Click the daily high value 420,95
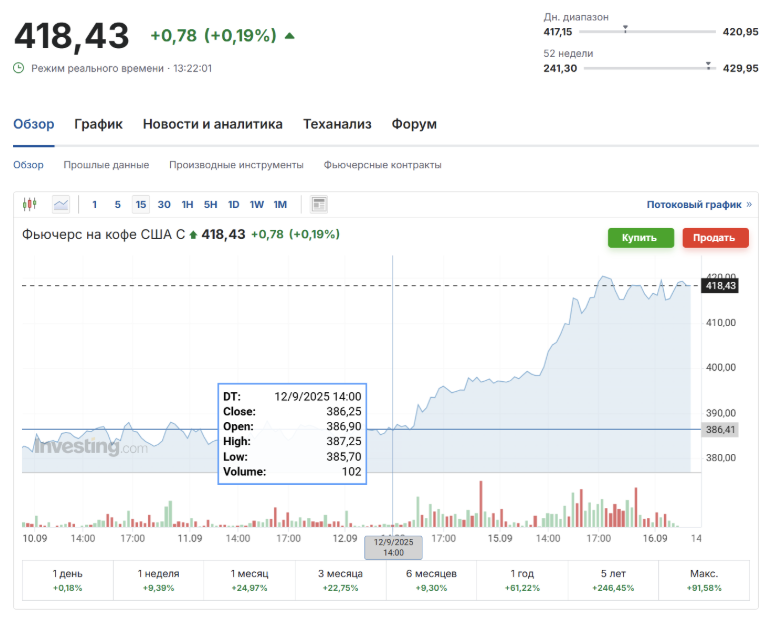Screen dimensions: 772x622 740,32
